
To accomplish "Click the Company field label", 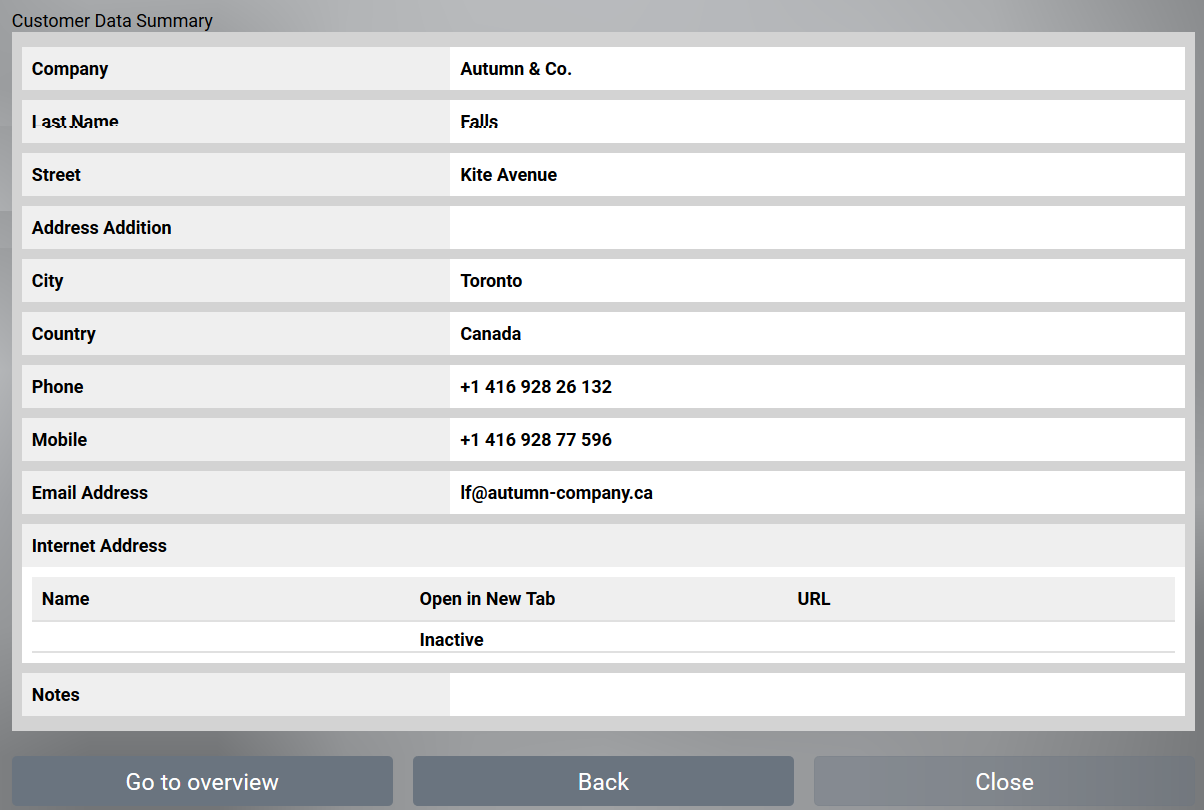I will coord(70,69).
